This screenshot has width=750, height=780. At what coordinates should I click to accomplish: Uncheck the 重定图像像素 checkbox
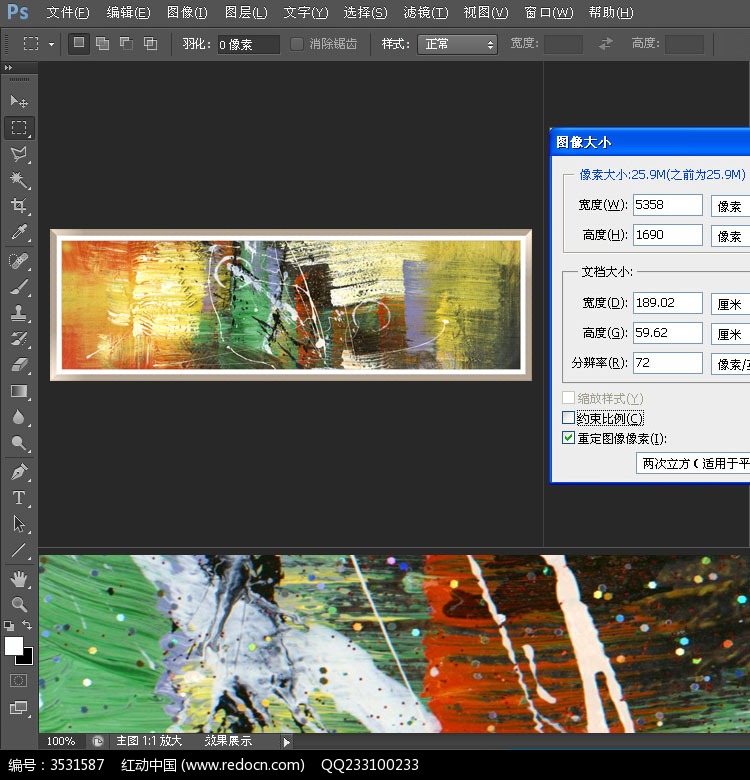569,438
